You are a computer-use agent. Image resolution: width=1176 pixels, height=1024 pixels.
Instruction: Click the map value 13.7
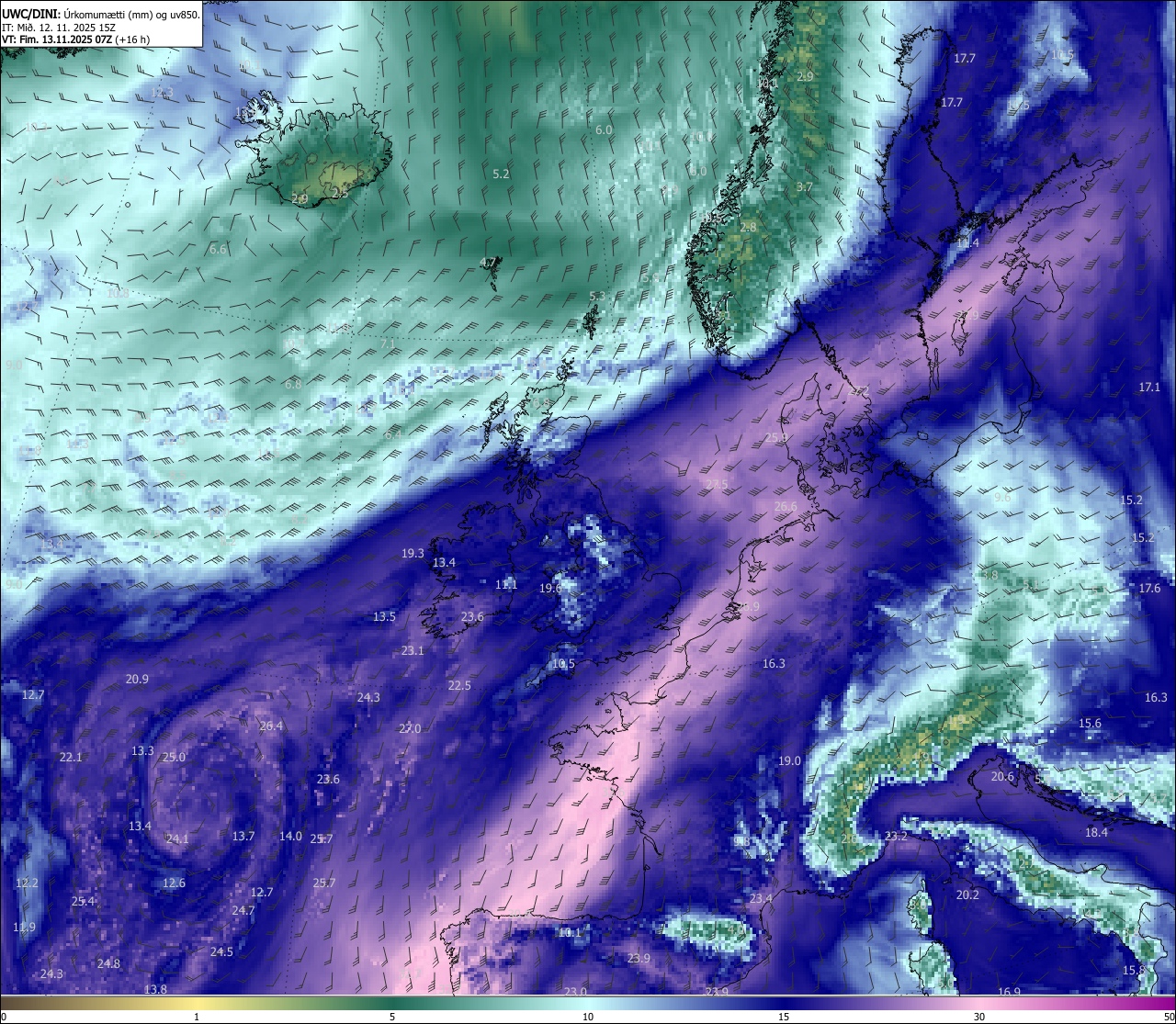243,837
